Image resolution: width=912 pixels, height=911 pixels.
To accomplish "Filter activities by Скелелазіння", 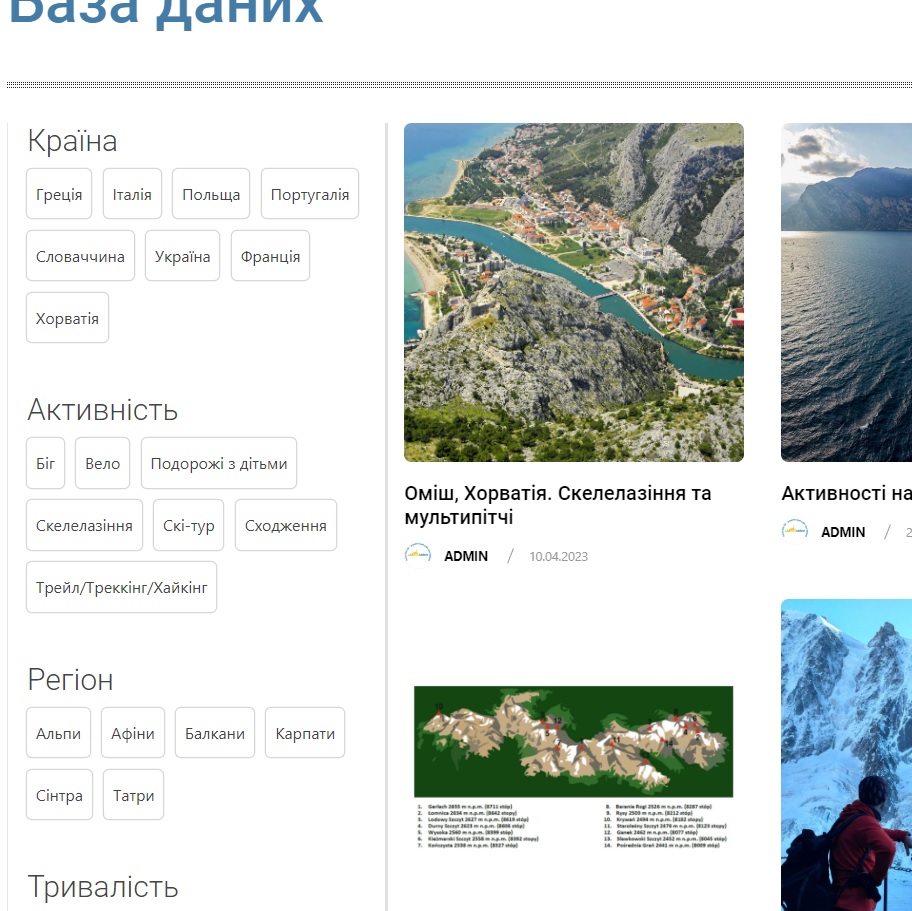I will click(84, 524).
